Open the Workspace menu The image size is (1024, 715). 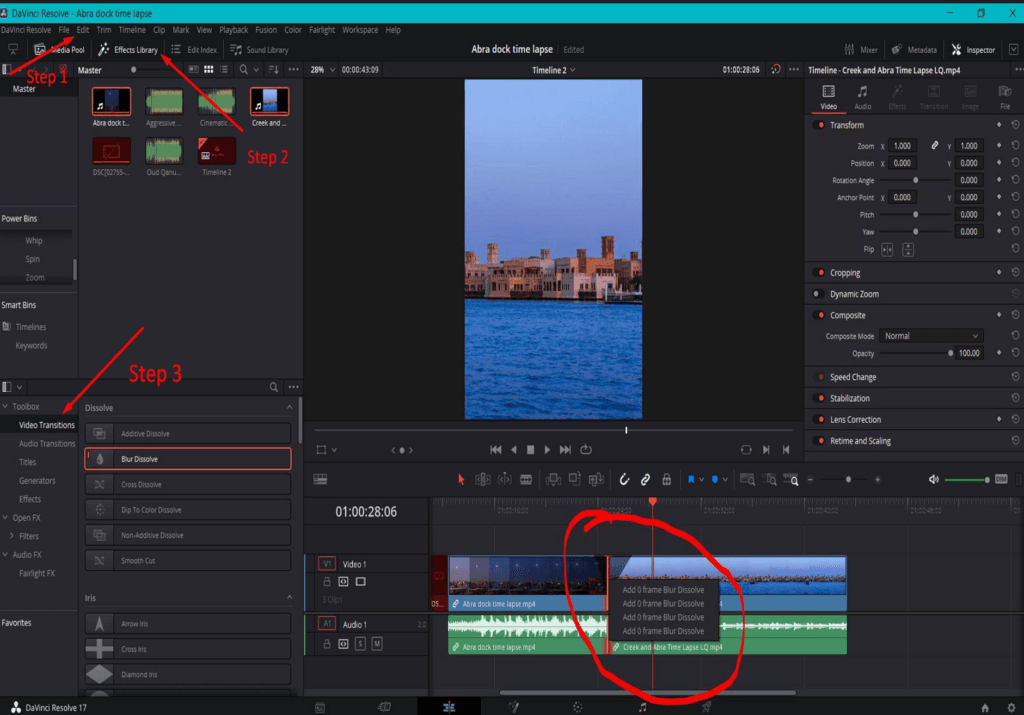pos(360,30)
